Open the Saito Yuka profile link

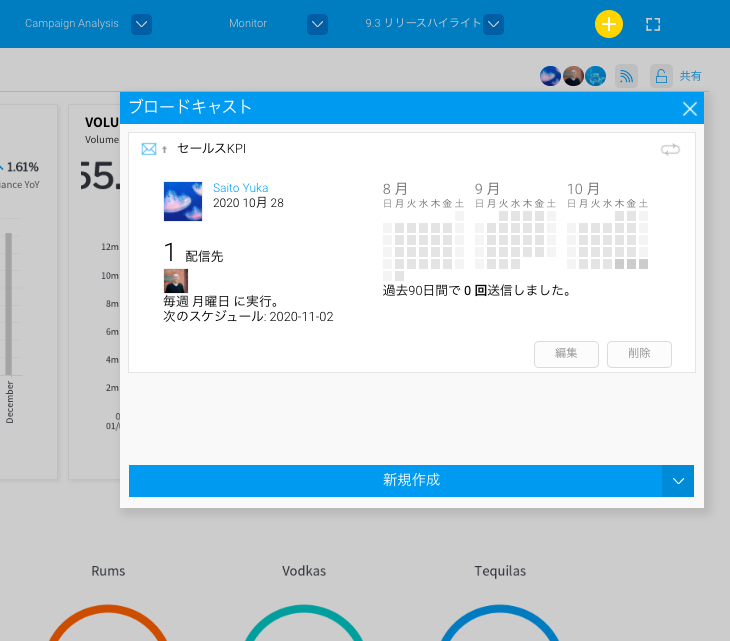[x=240, y=188]
